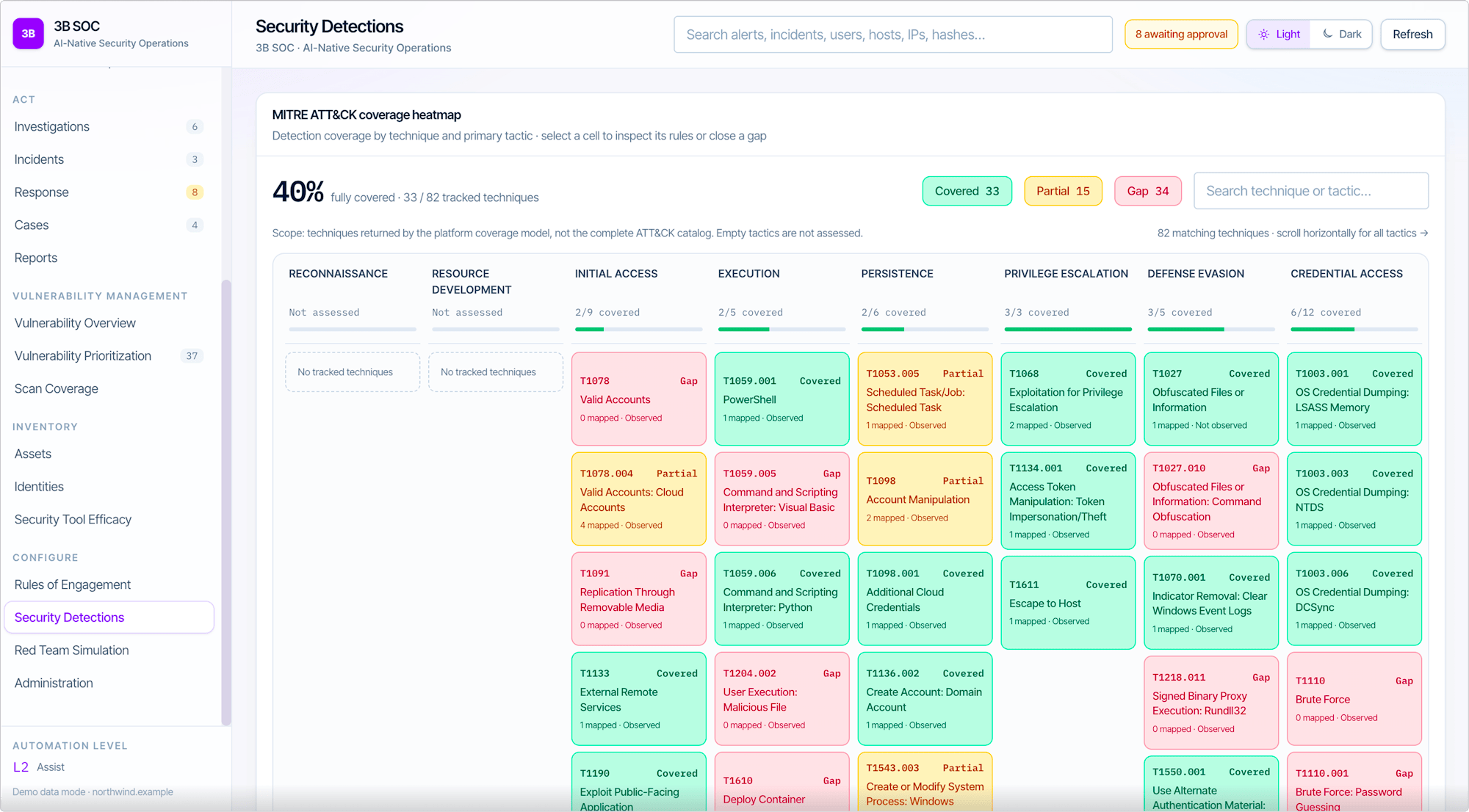Select the T1110 Brute Force gap cell

[1354, 698]
